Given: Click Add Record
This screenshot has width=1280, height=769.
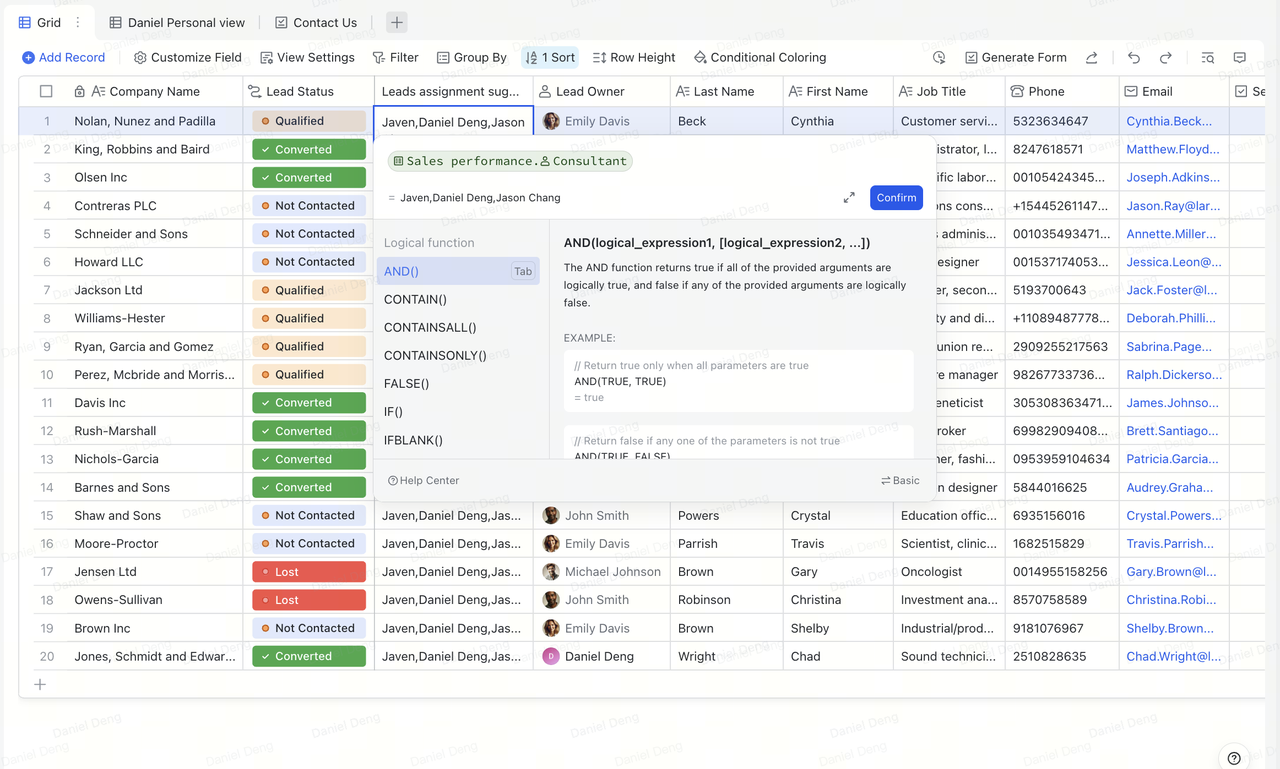Looking at the screenshot, I should click(63, 58).
